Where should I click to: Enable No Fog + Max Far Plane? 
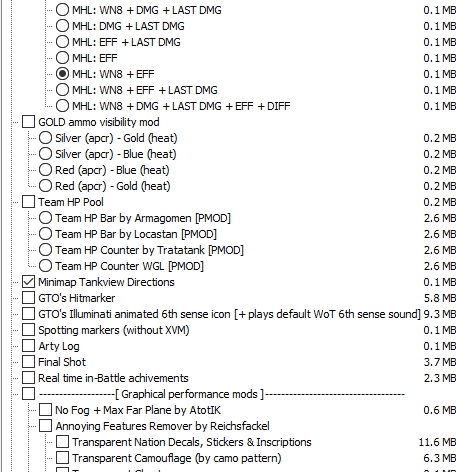pos(45,410)
